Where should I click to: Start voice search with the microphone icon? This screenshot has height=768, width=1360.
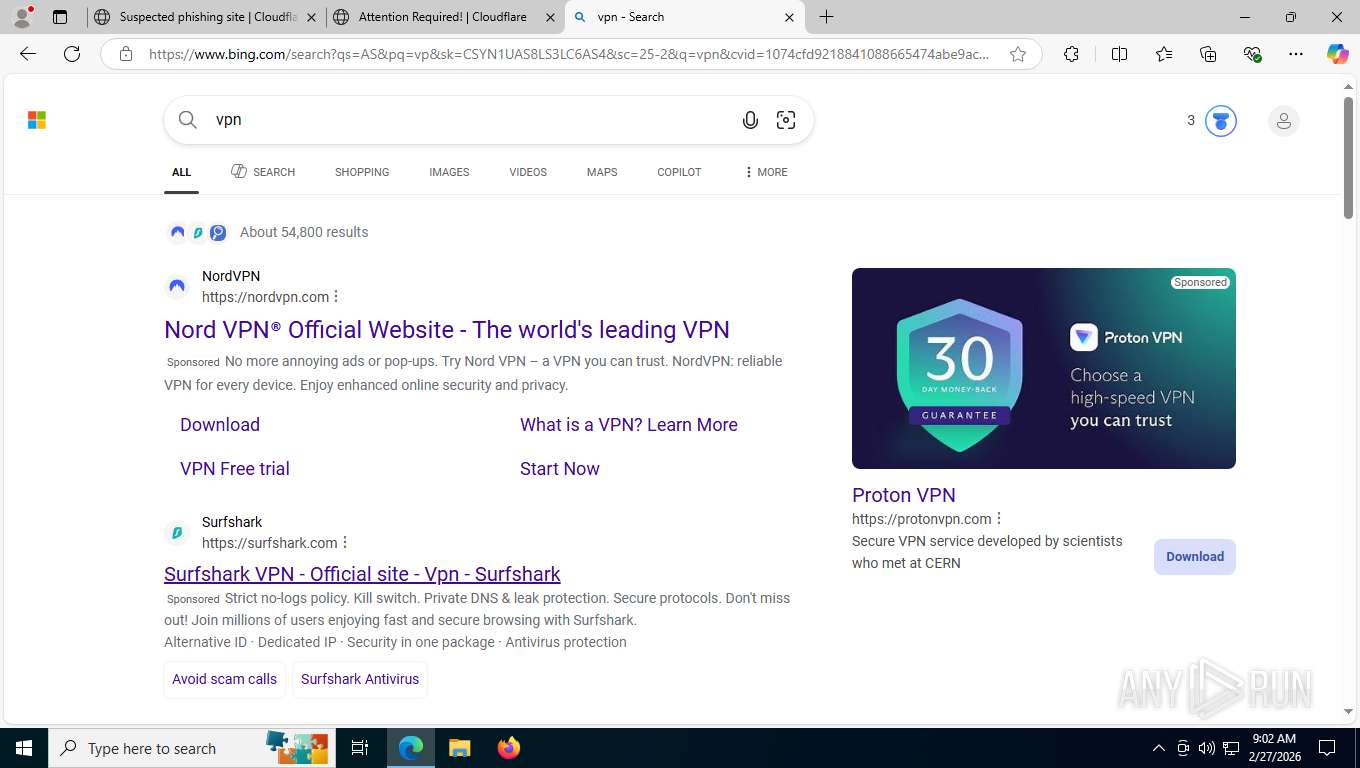(x=750, y=120)
